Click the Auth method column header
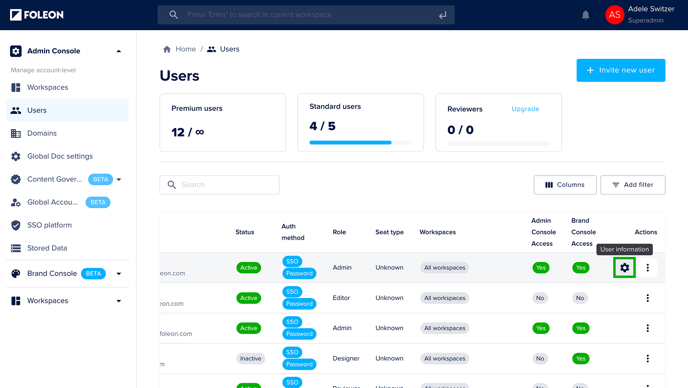This screenshot has width=688, height=388. tap(293, 232)
